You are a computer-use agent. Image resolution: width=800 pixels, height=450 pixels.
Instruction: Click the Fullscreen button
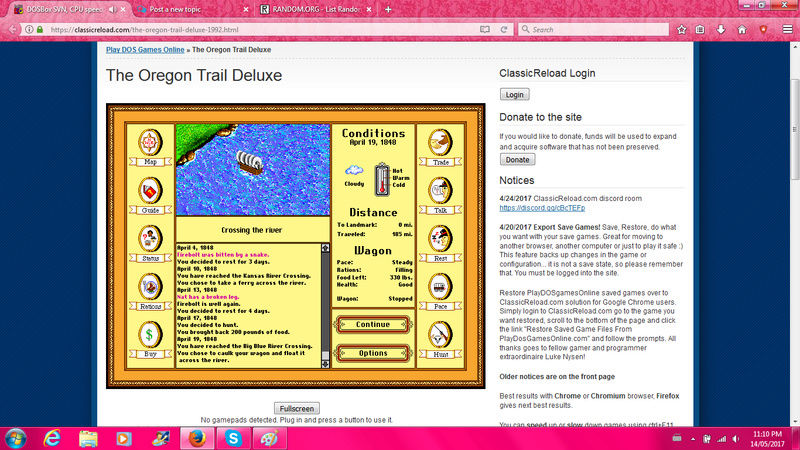click(x=296, y=409)
